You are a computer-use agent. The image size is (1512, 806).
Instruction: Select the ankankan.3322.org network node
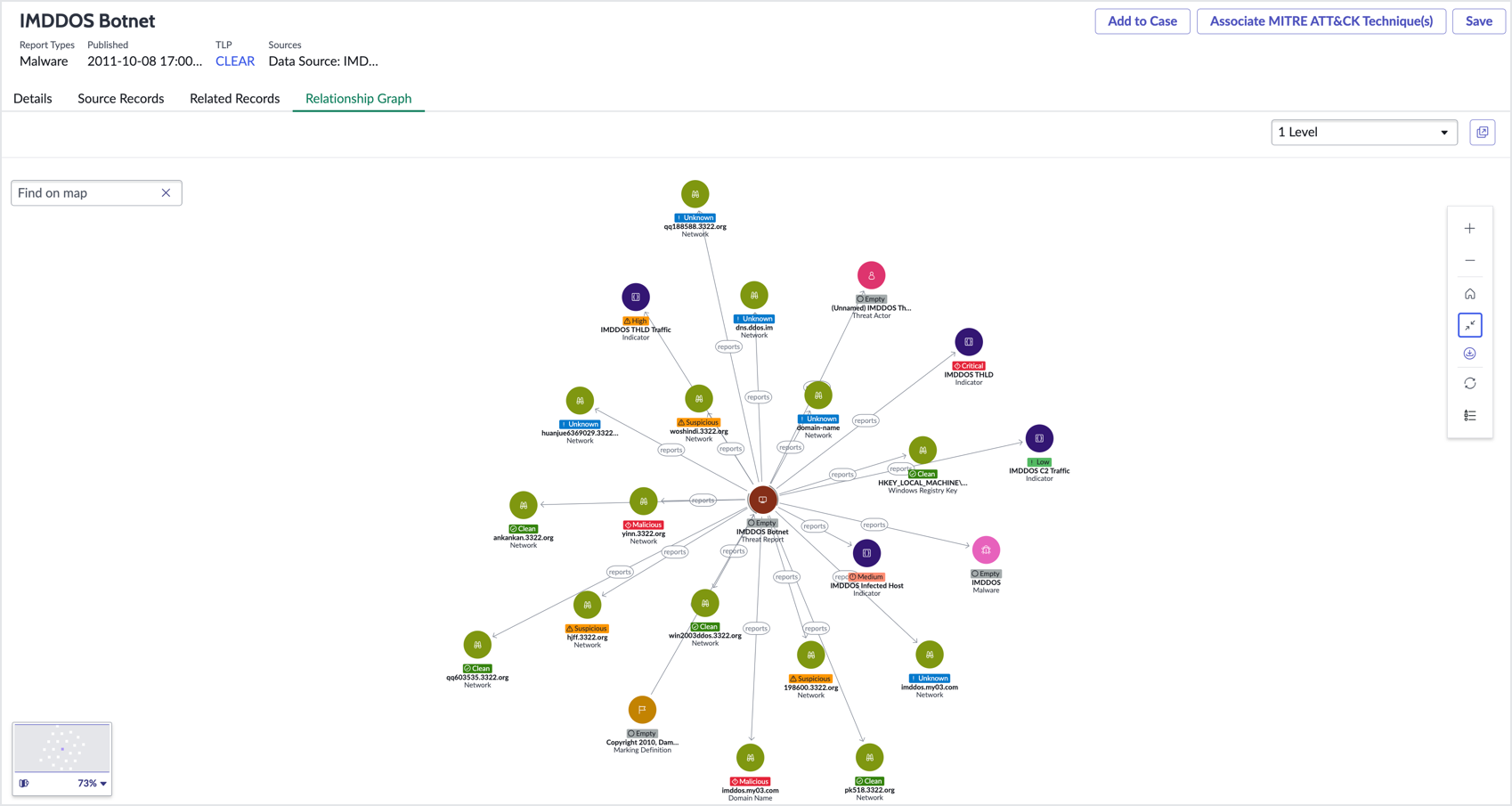524,505
